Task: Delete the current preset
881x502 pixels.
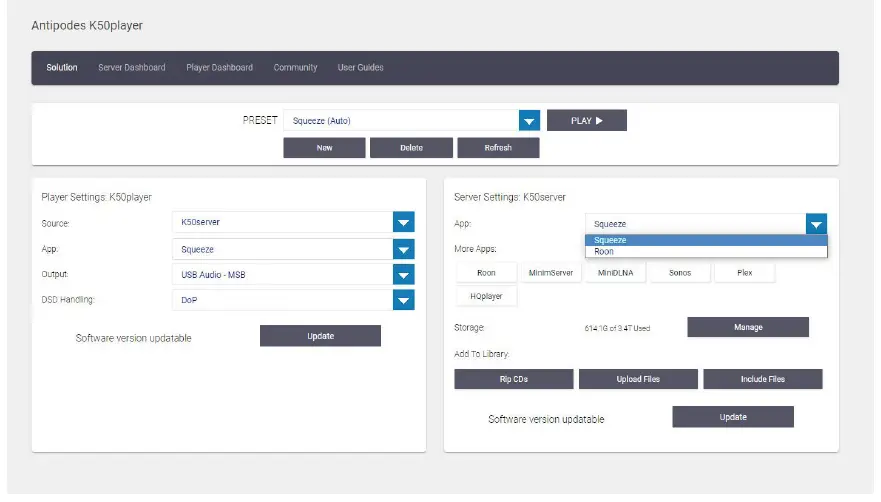Action: tap(411, 148)
